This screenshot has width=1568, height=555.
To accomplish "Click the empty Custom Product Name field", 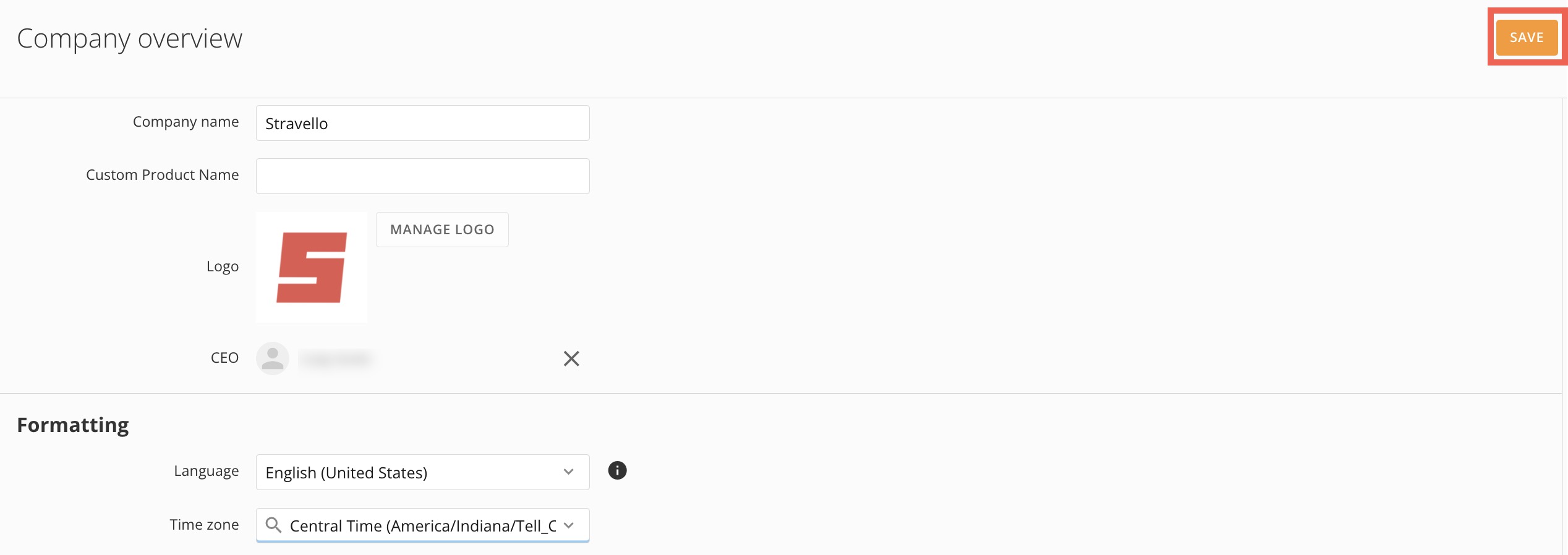I will [422, 176].
